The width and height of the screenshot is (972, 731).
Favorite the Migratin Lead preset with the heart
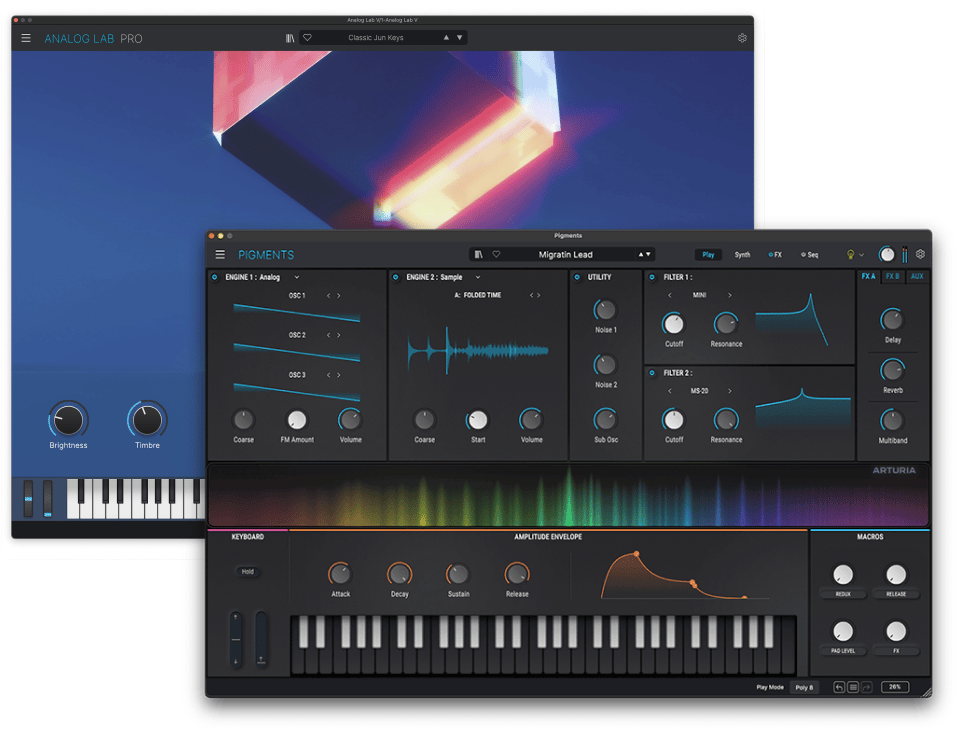coord(496,254)
